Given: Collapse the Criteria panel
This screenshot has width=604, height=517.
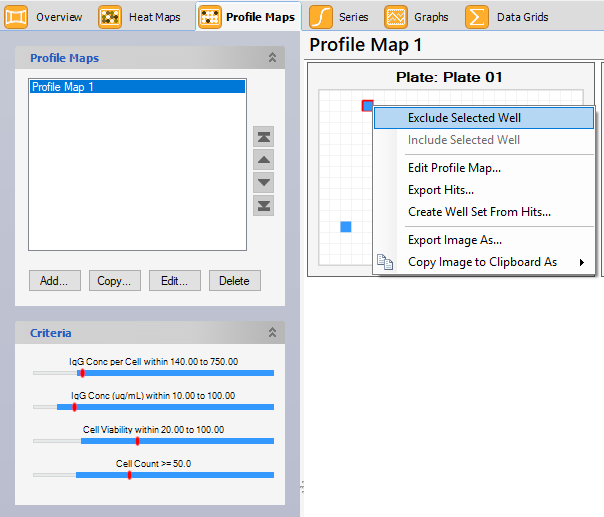Looking at the screenshot, I should (272, 332).
